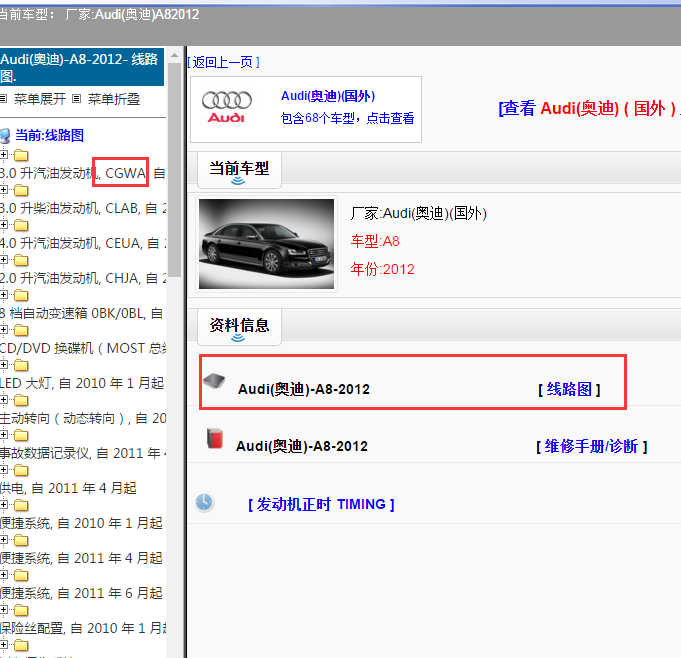Select 'CD/DVD 换碟机' tree row

pyautogui.click(x=83, y=348)
